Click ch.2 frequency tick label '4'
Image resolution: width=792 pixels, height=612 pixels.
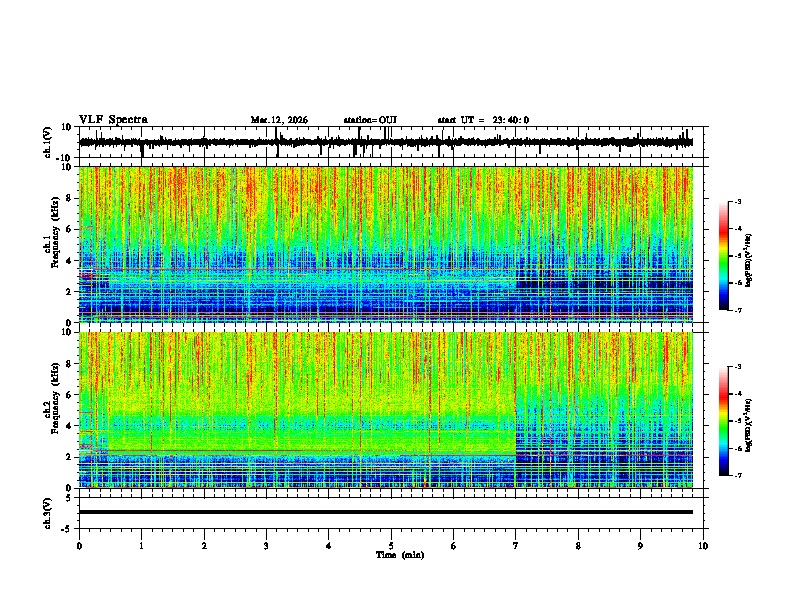[x=70, y=426]
